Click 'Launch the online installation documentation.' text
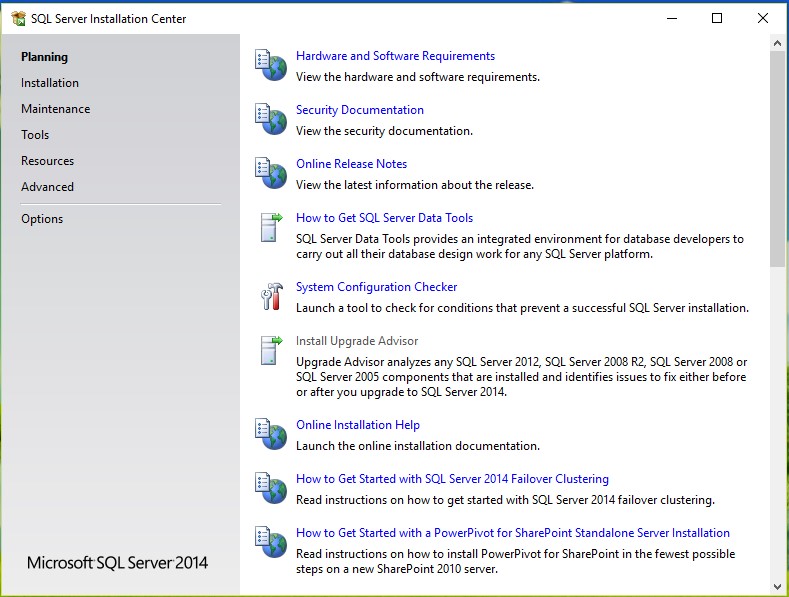Image resolution: width=789 pixels, height=597 pixels. [x=418, y=446]
